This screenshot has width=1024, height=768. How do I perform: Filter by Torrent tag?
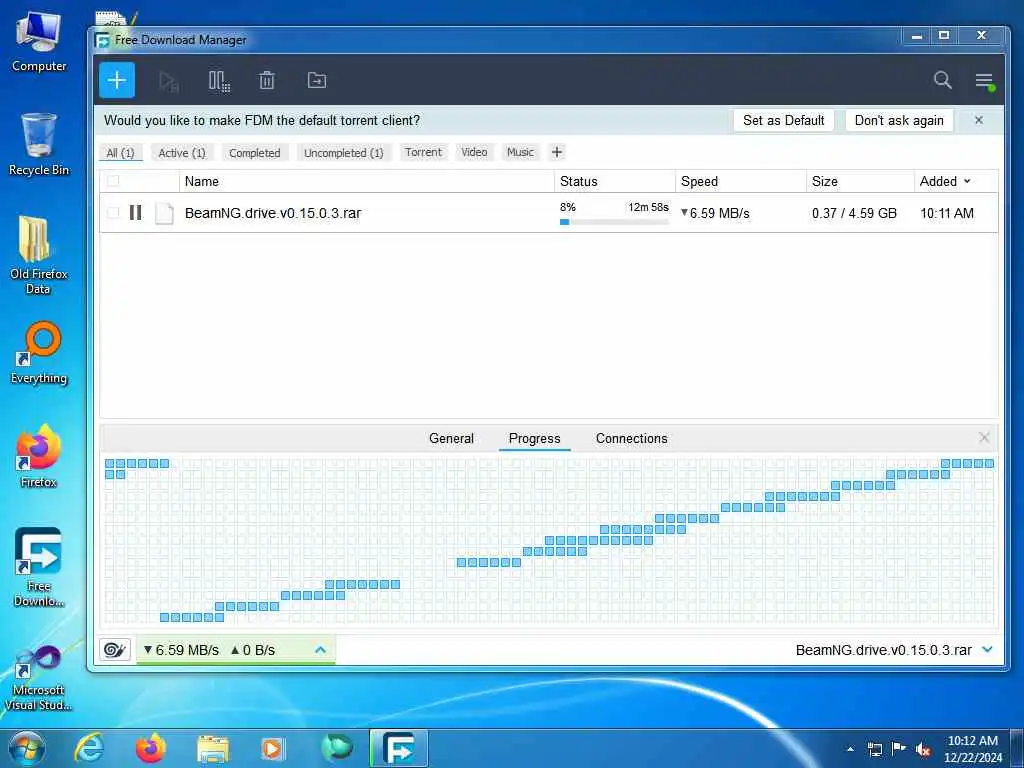[x=423, y=152]
